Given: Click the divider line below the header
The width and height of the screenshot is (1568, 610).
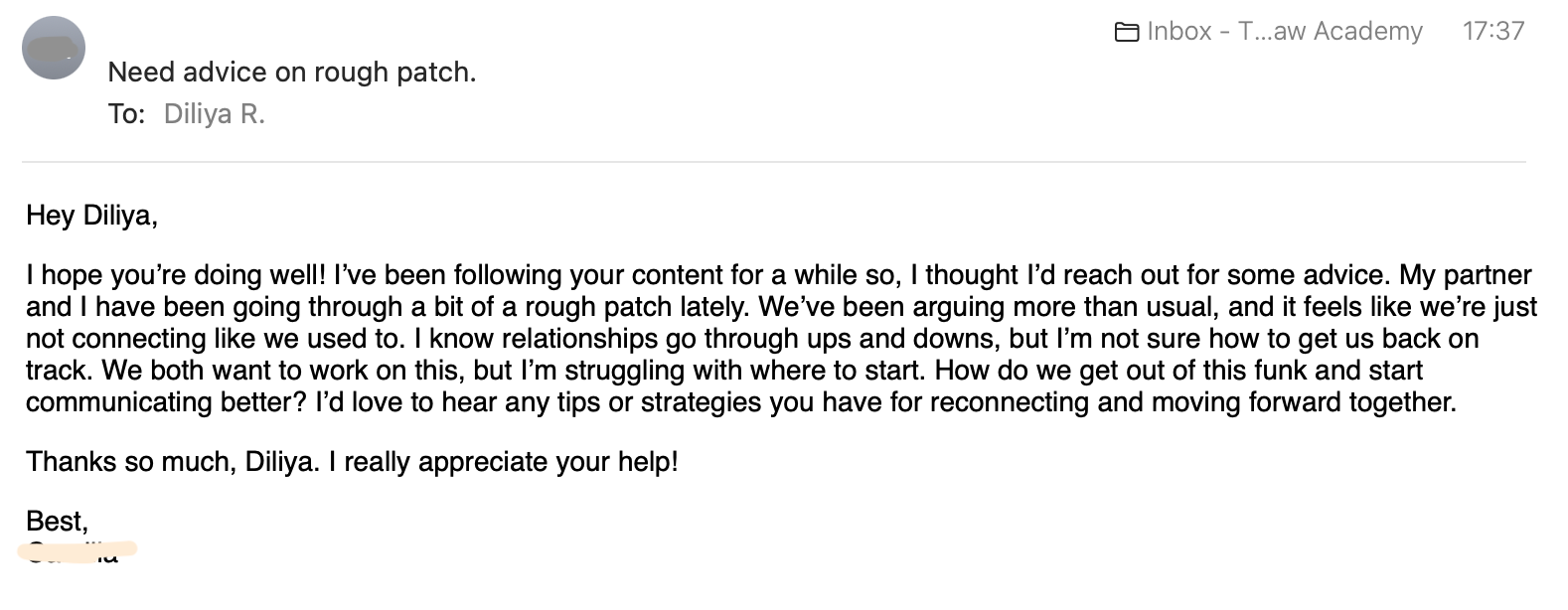Looking at the screenshot, I should tap(773, 162).
